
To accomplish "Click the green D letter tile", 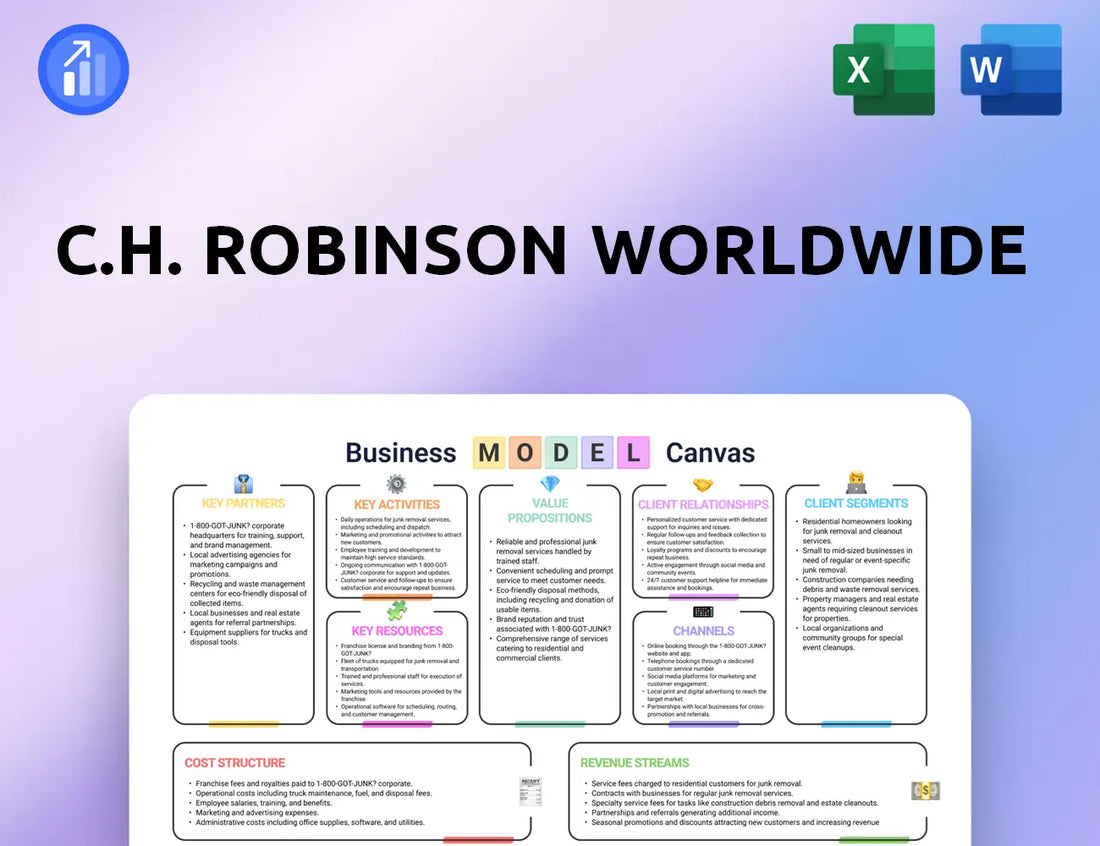I will [561, 452].
